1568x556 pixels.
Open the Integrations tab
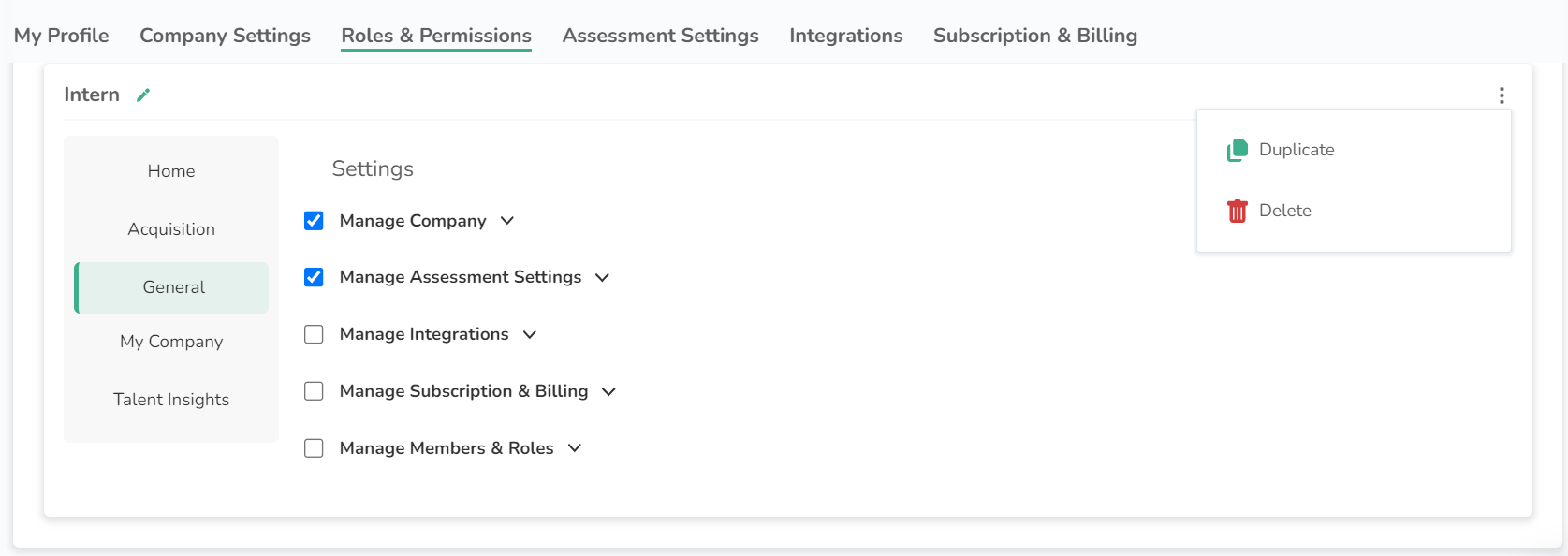tap(845, 36)
